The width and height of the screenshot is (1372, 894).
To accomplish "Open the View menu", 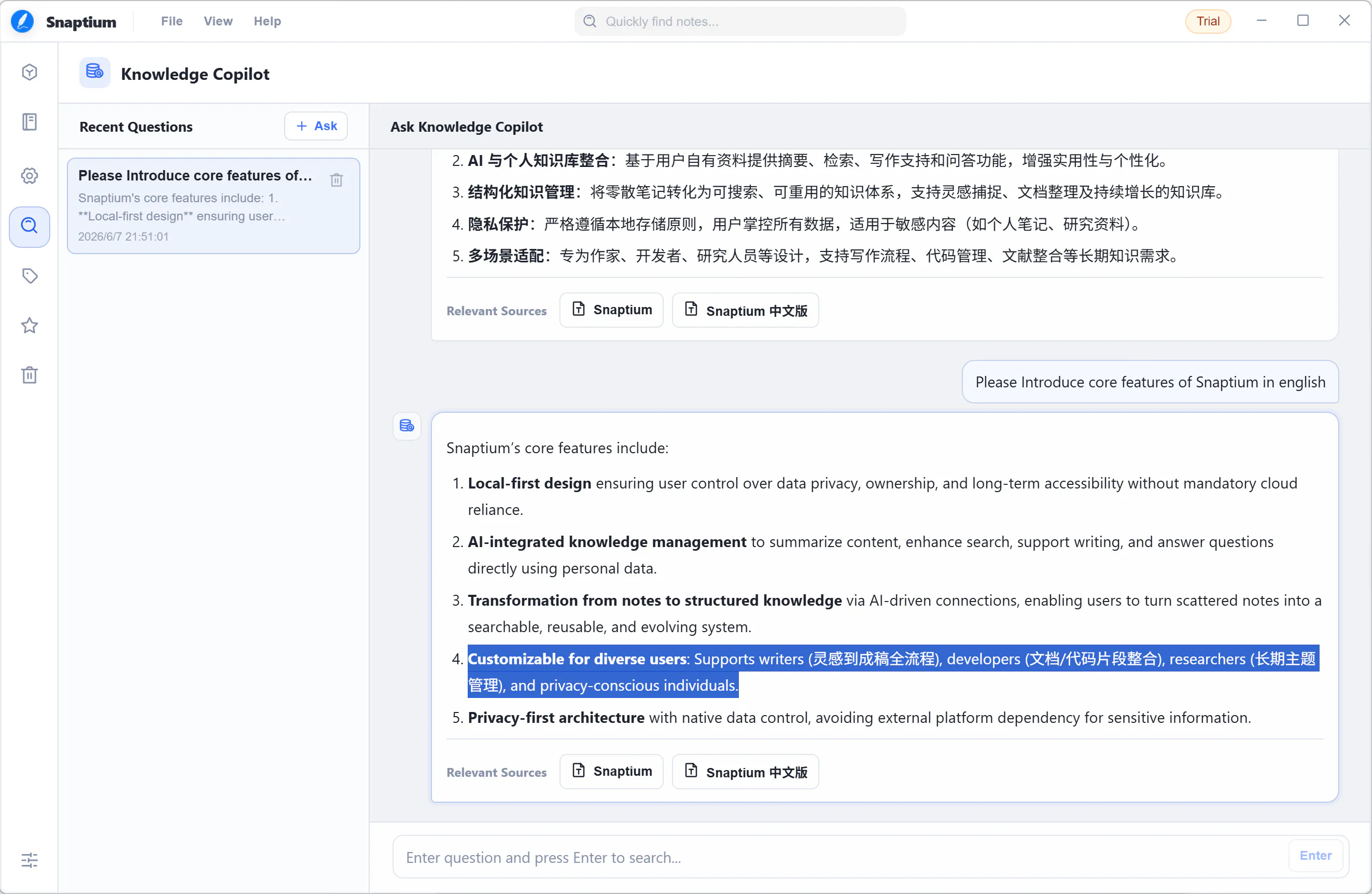I will coord(218,21).
